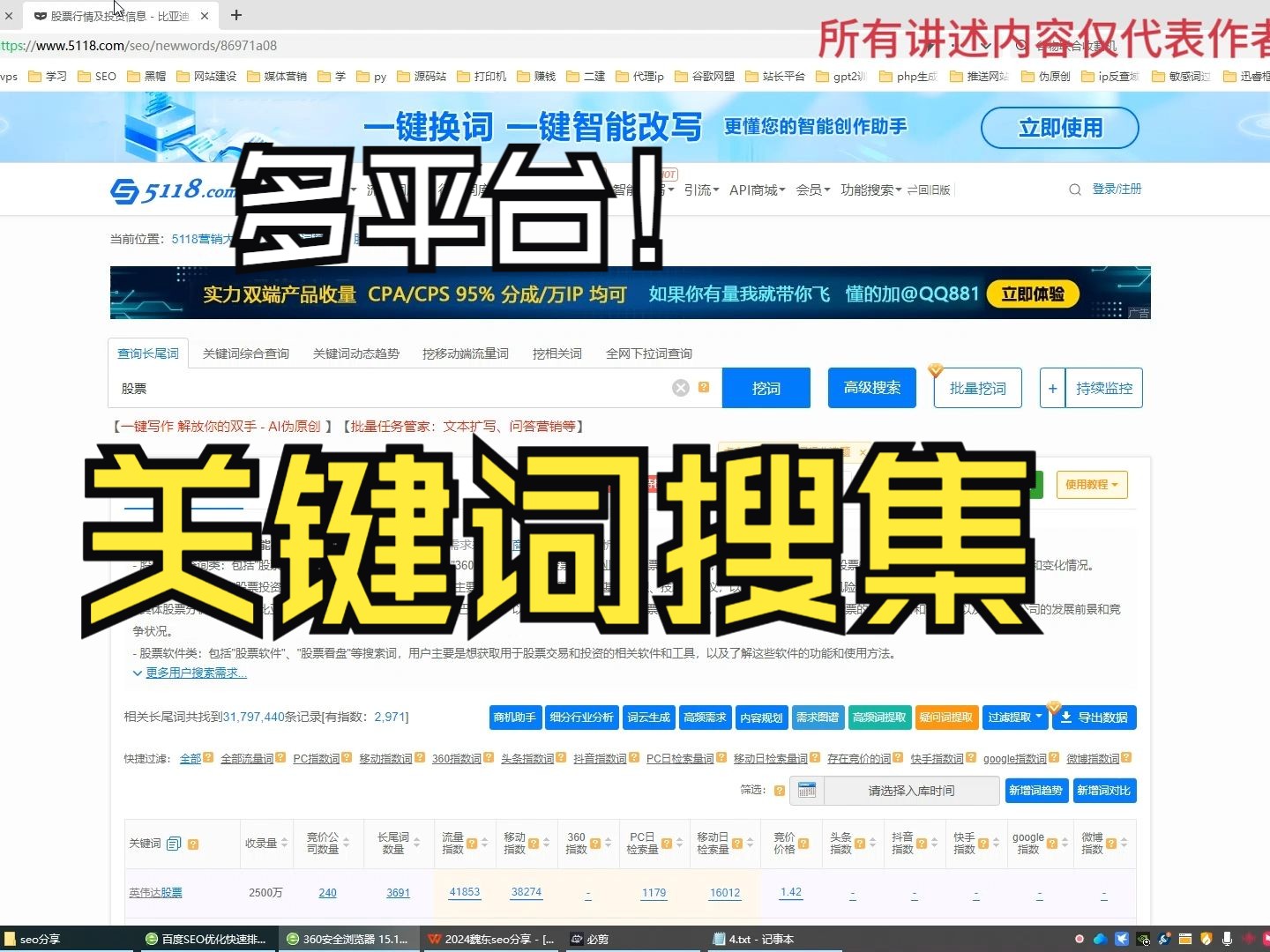This screenshot has height=952, width=1270.
Task: Open the 站长平台 bookmark folder
Action: click(x=775, y=77)
